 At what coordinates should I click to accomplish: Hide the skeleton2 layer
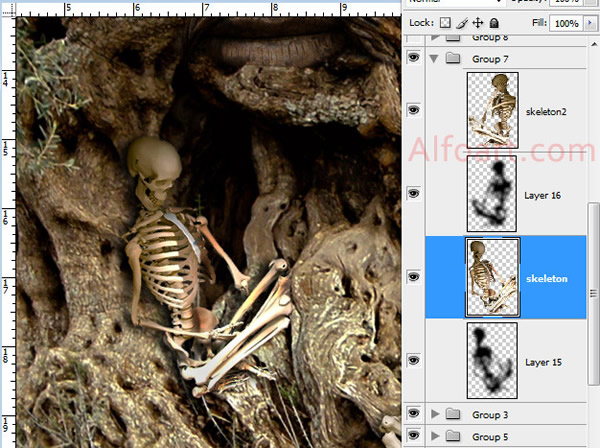[415, 111]
